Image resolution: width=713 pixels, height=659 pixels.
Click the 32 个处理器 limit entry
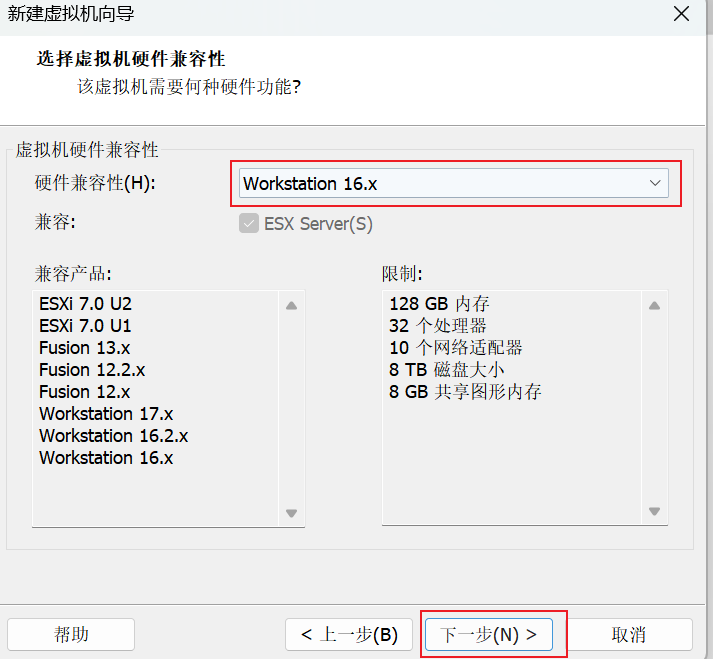[437, 326]
